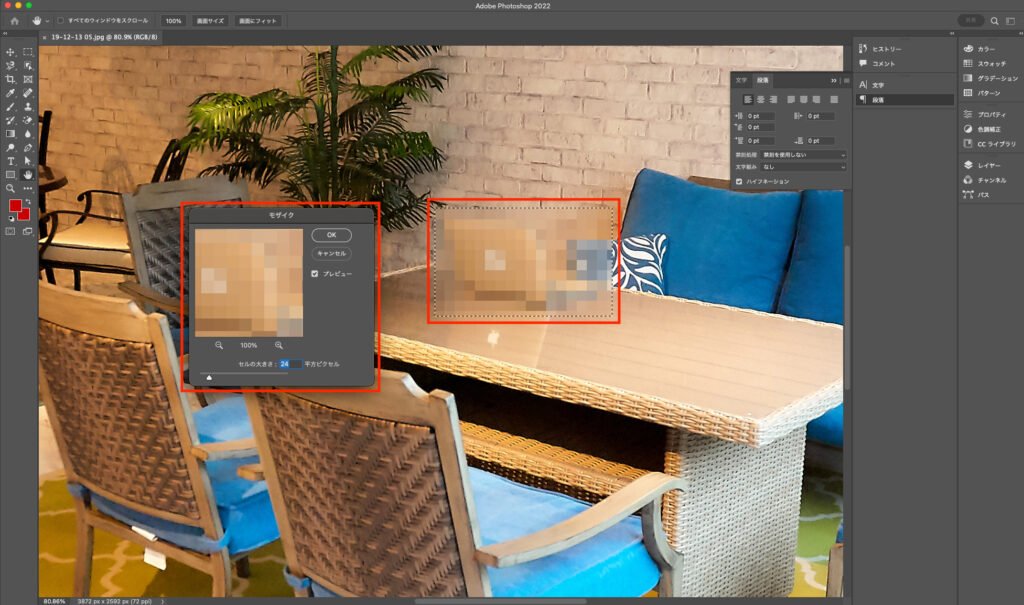Screen dimensions: 1024x605
Task: Select the Crop tool
Action: pyautogui.click(x=10, y=79)
